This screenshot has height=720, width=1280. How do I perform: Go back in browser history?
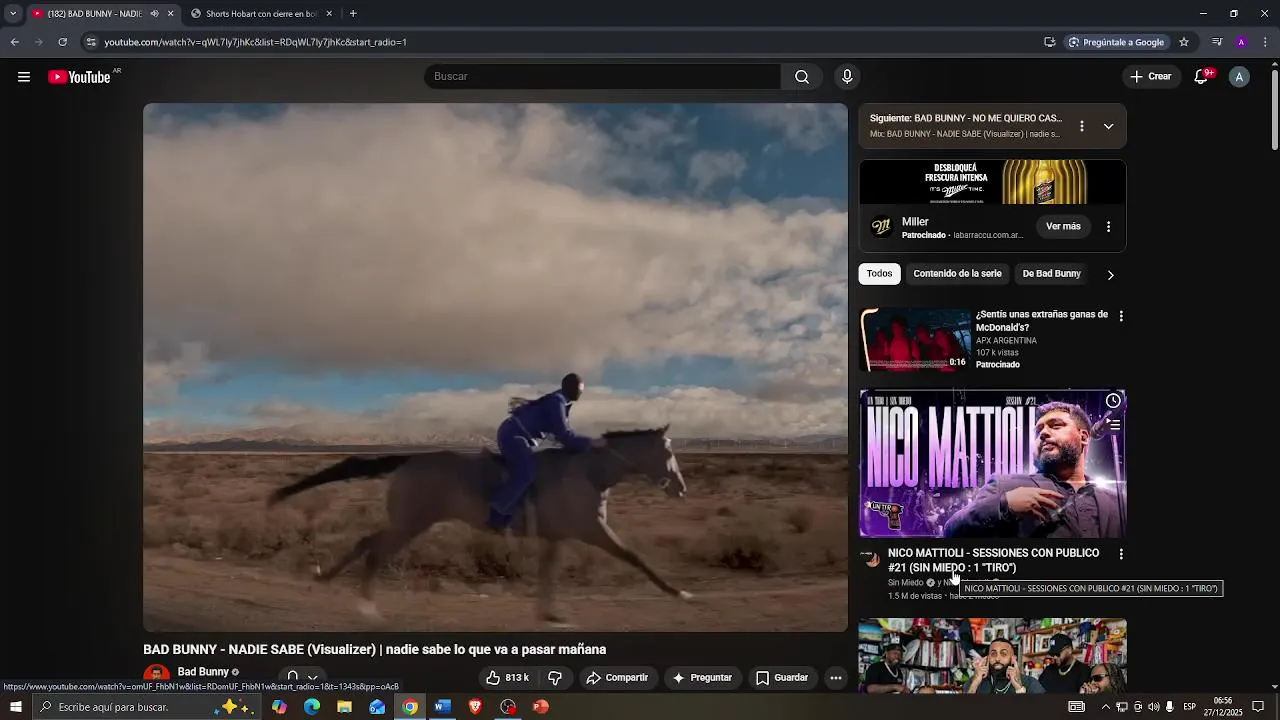14,42
